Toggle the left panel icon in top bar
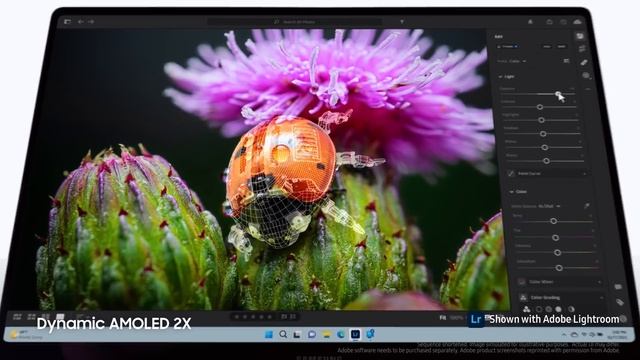Image resolution: width=640 pixels, height=360 pixels. (67, 21)
